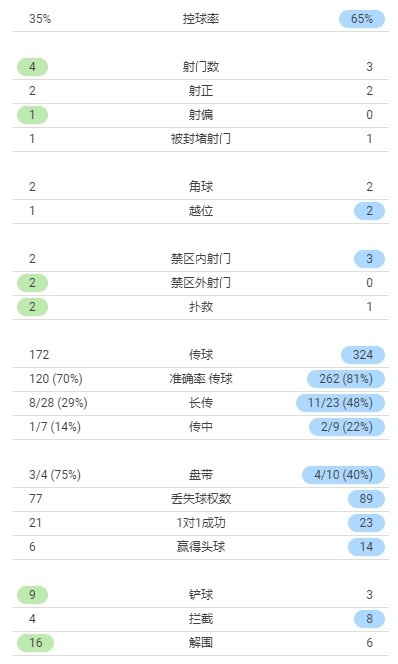Click the blue 2 badge for 越位
This screenshot has width=398, height=664.
pyautogui.click(x=369, y=211)
